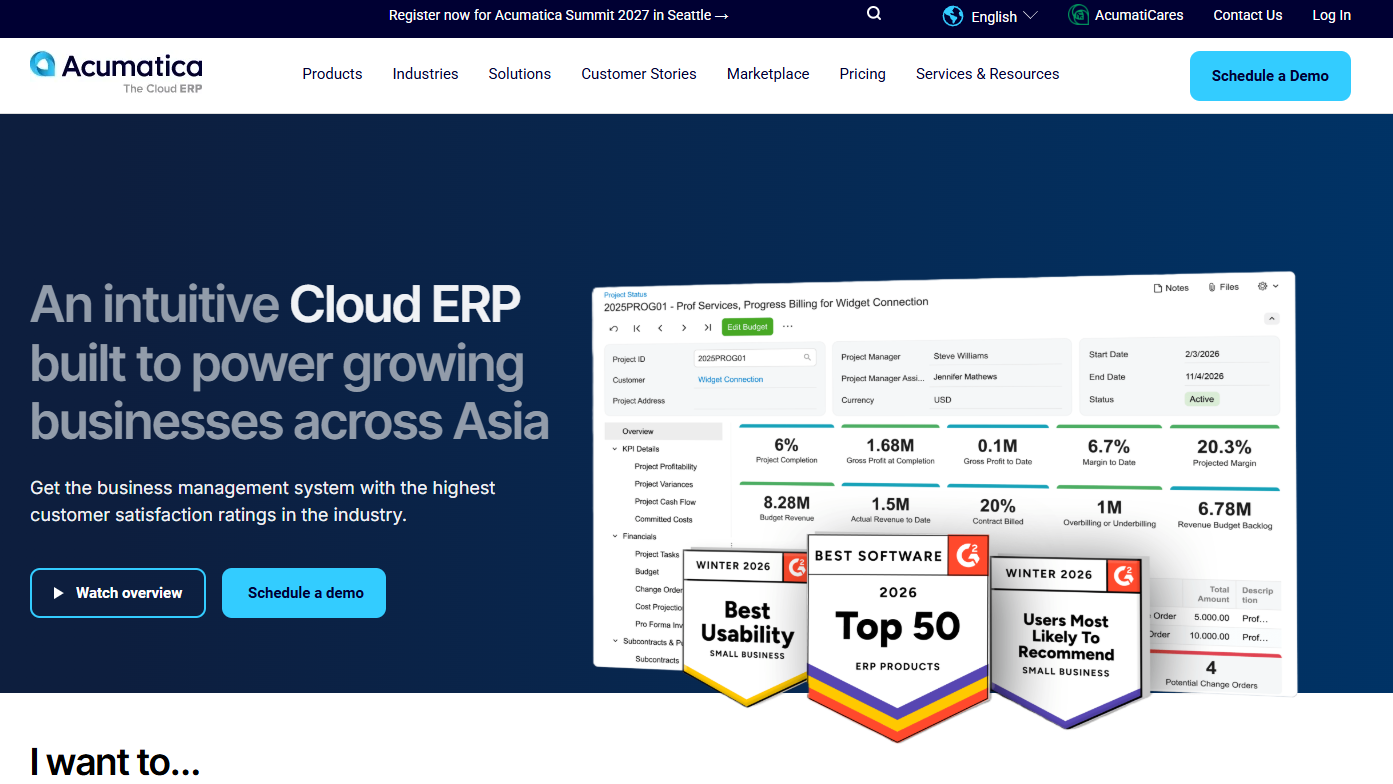Click the Watch overview button

tap(118, 593)
